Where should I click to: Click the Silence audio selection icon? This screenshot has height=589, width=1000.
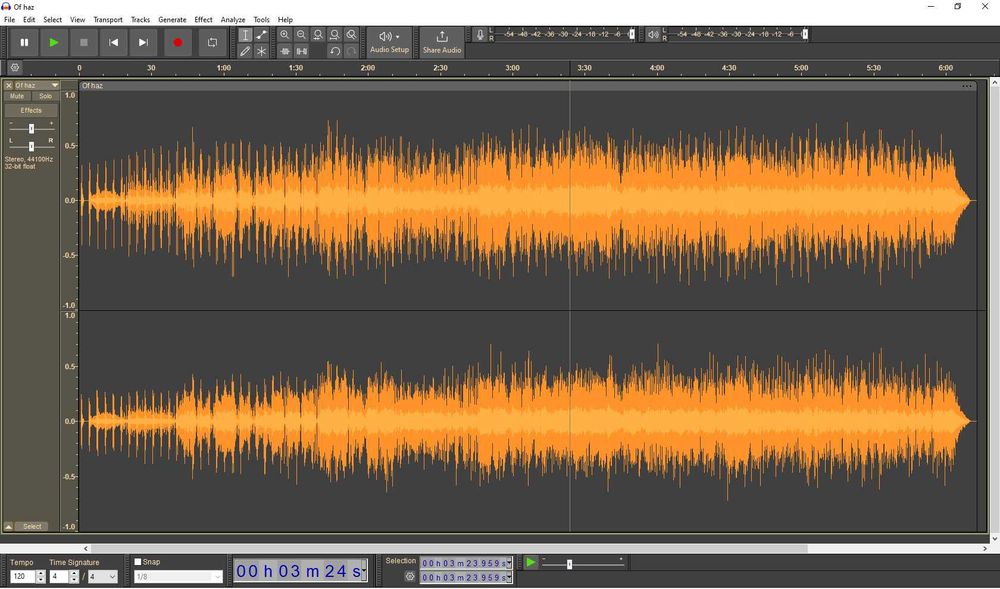point(302,51)
